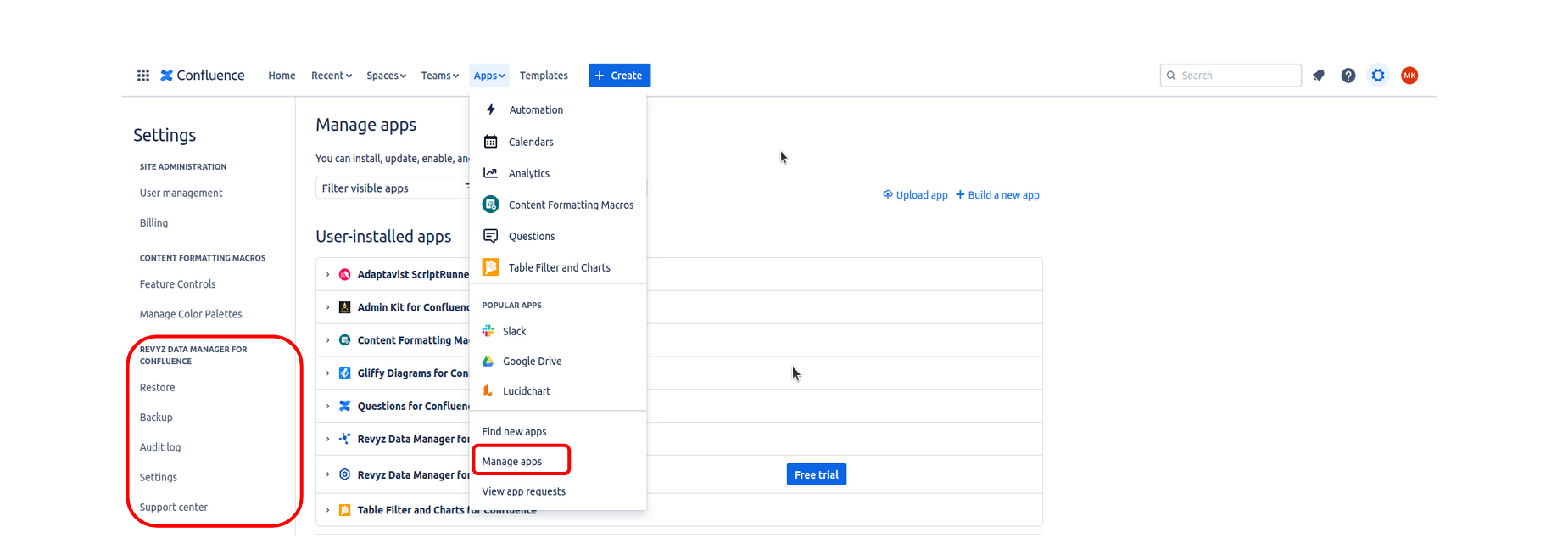Click the Slack app icon

click(488, 331)
